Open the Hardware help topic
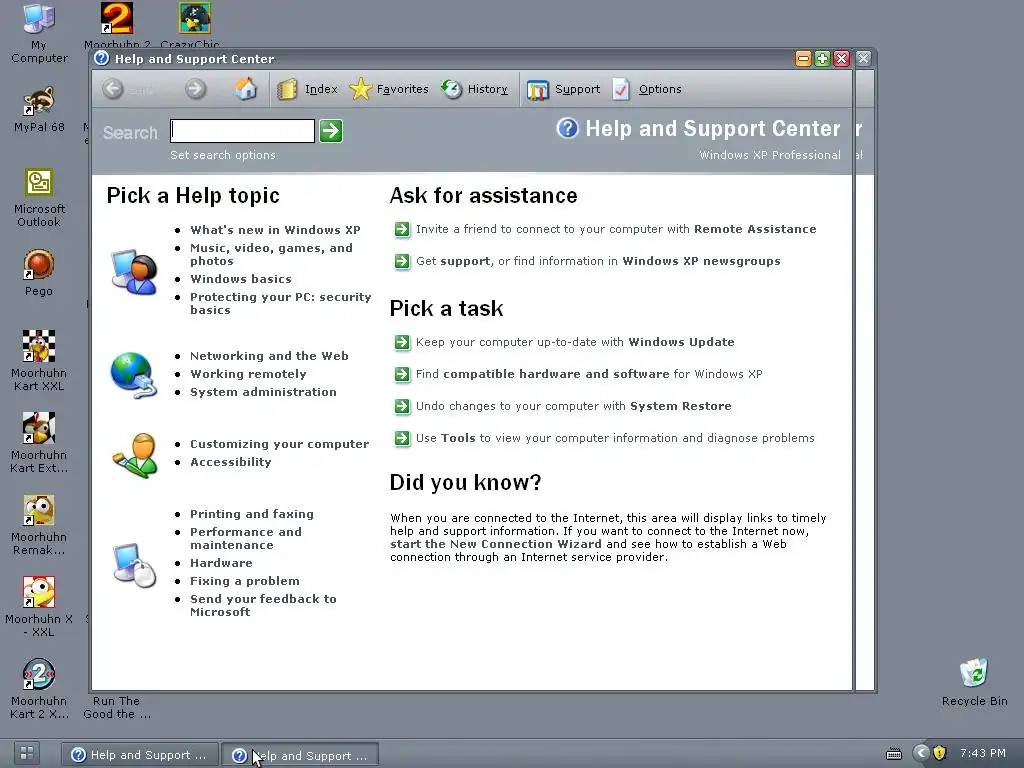The image size is (1024, 768). coord(221,563)
